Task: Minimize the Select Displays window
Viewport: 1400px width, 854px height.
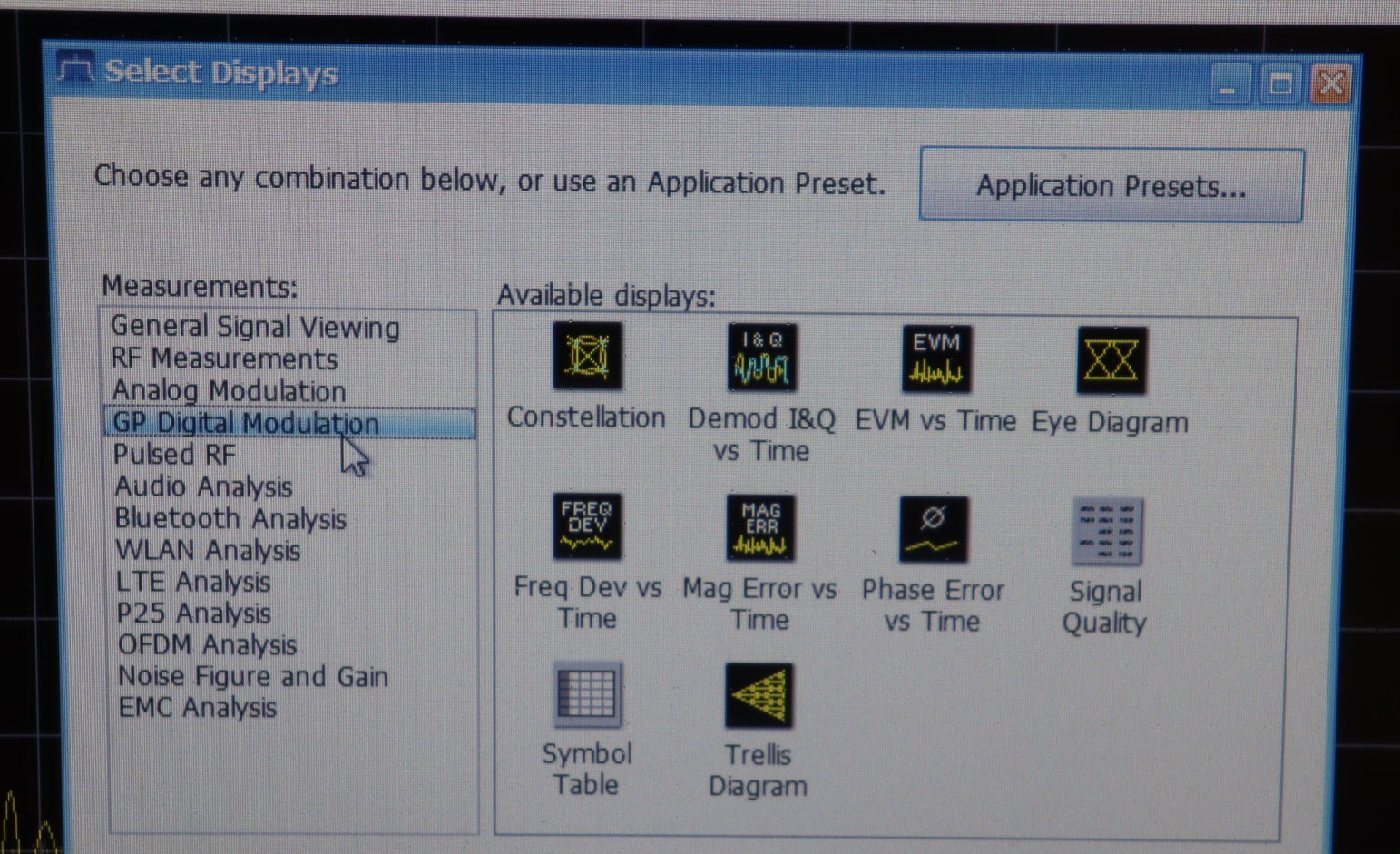Action: (x=1229, y=84)
